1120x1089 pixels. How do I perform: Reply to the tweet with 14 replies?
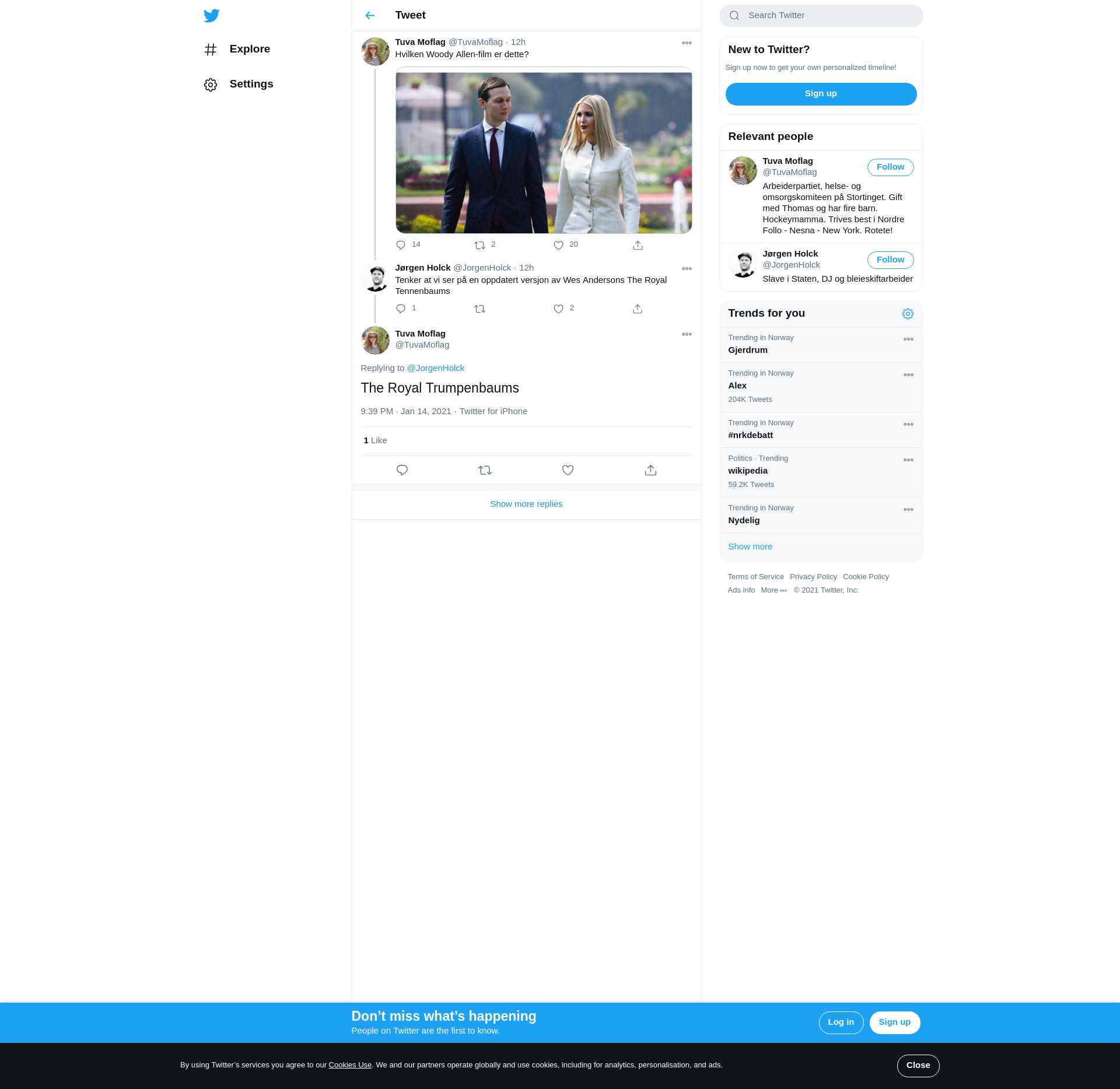(x=401, y=245)
